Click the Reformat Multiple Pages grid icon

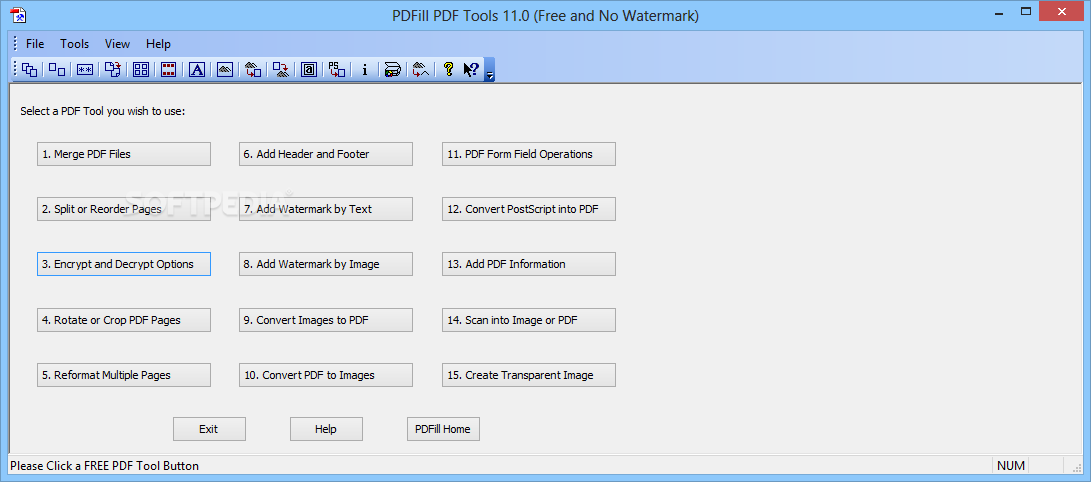click(141, 70)
